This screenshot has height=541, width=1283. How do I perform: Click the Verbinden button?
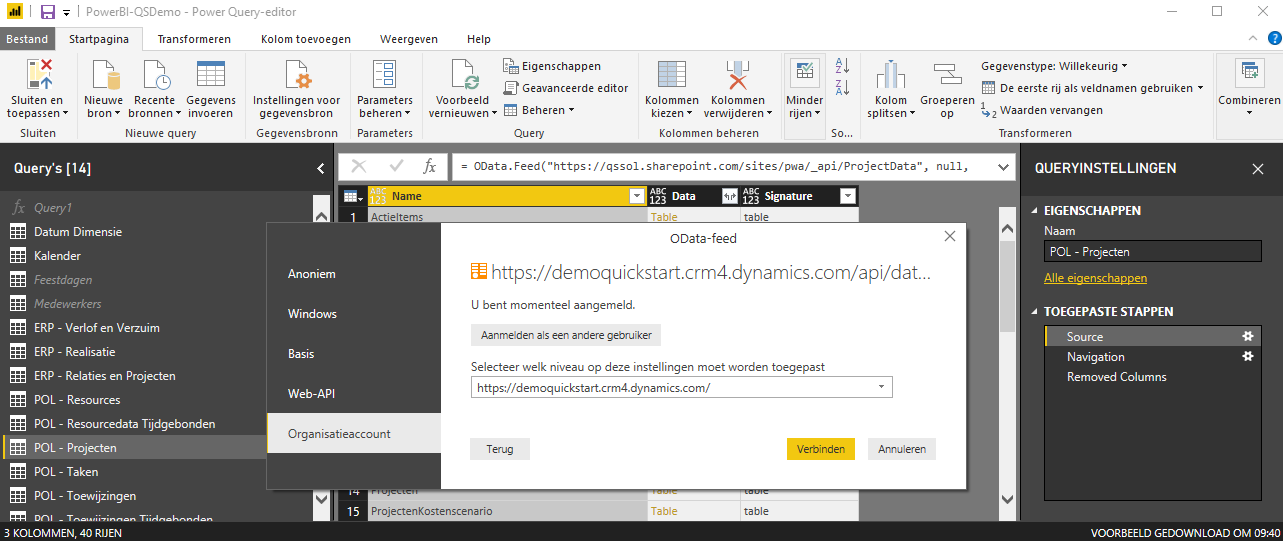point(821,449)
